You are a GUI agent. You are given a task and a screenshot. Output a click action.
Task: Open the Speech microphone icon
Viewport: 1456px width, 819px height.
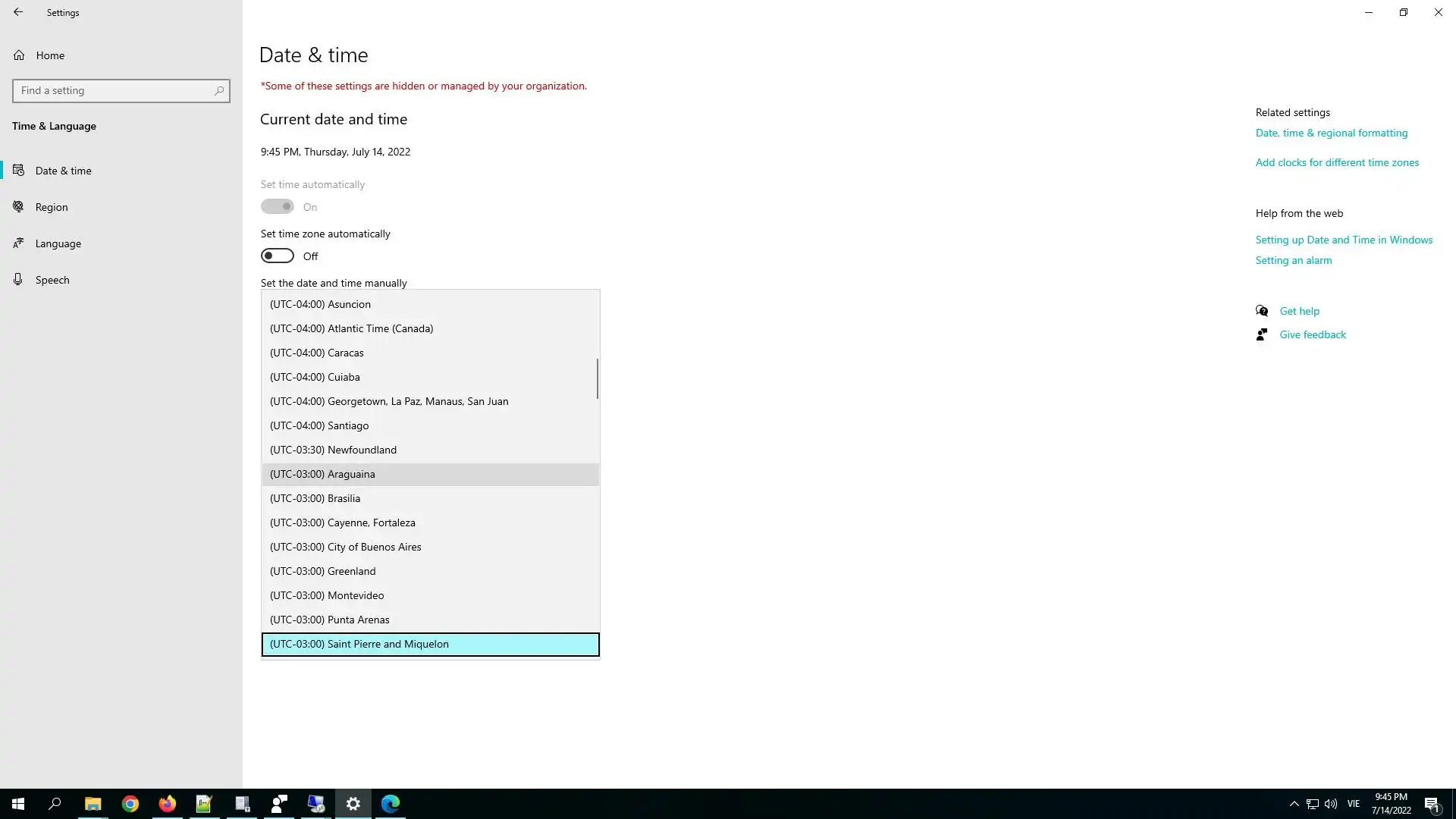[18, 280]
